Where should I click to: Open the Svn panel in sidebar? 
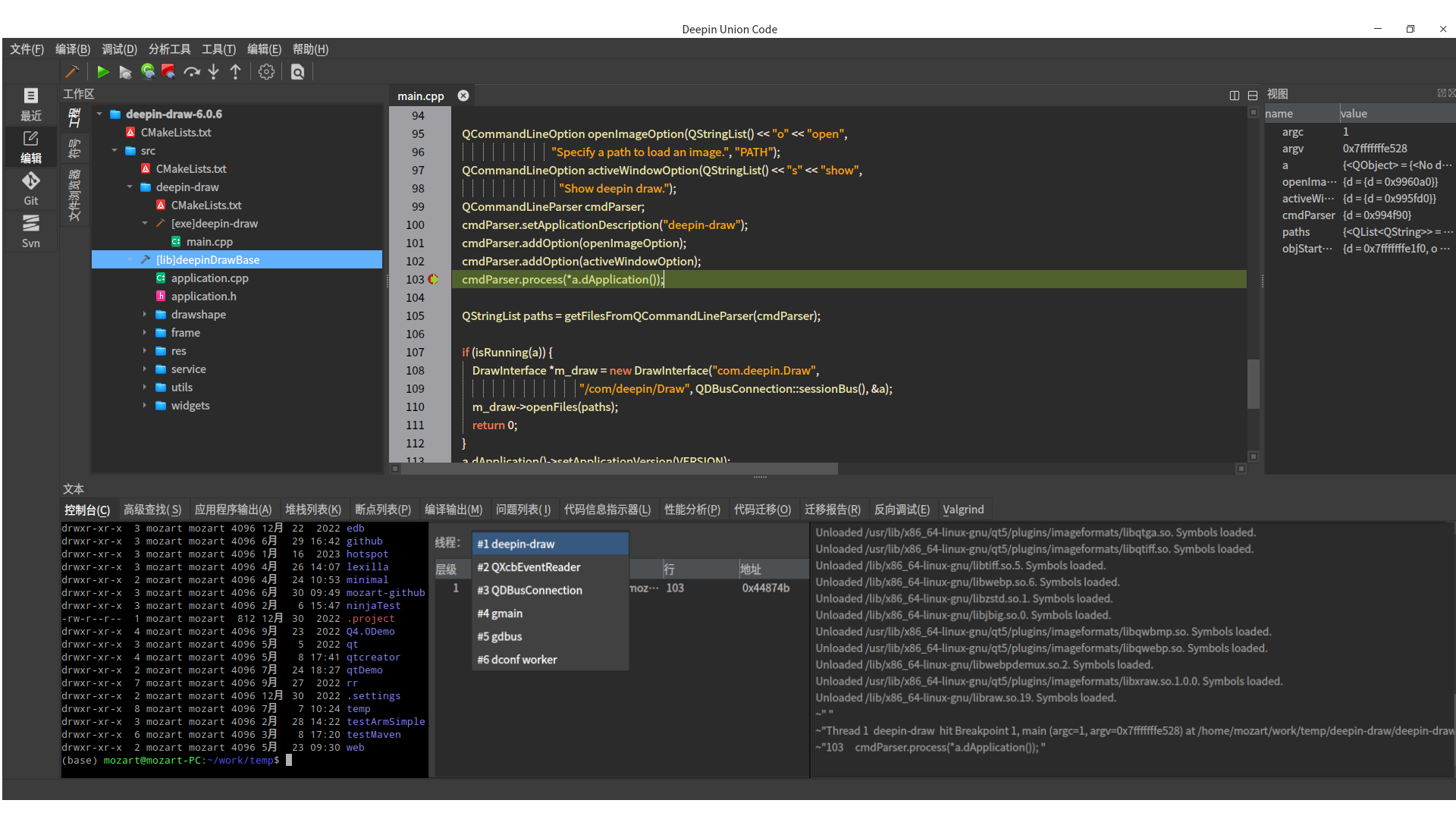30,231
